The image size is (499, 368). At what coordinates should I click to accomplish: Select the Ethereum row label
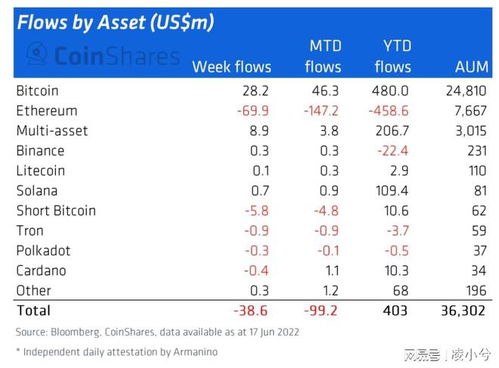coord(47,111)
